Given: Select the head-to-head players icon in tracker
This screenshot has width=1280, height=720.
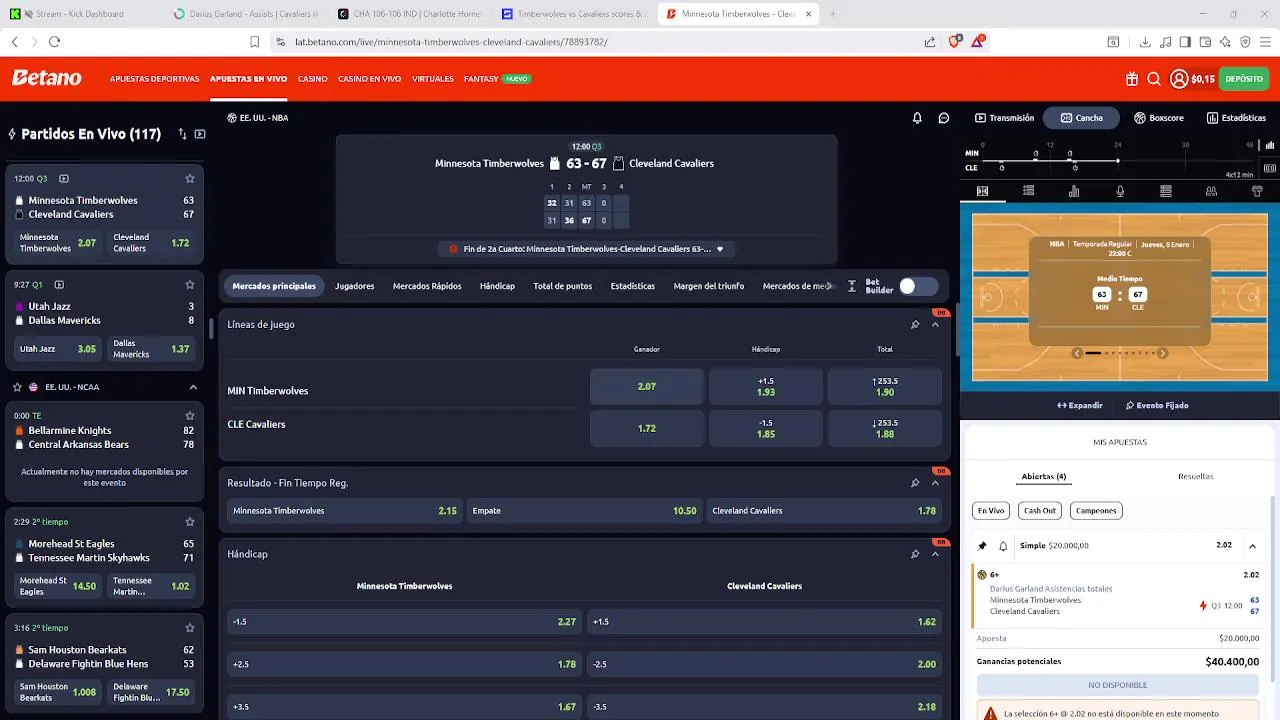Looking at the screenshot, I should coord(1212,191).
